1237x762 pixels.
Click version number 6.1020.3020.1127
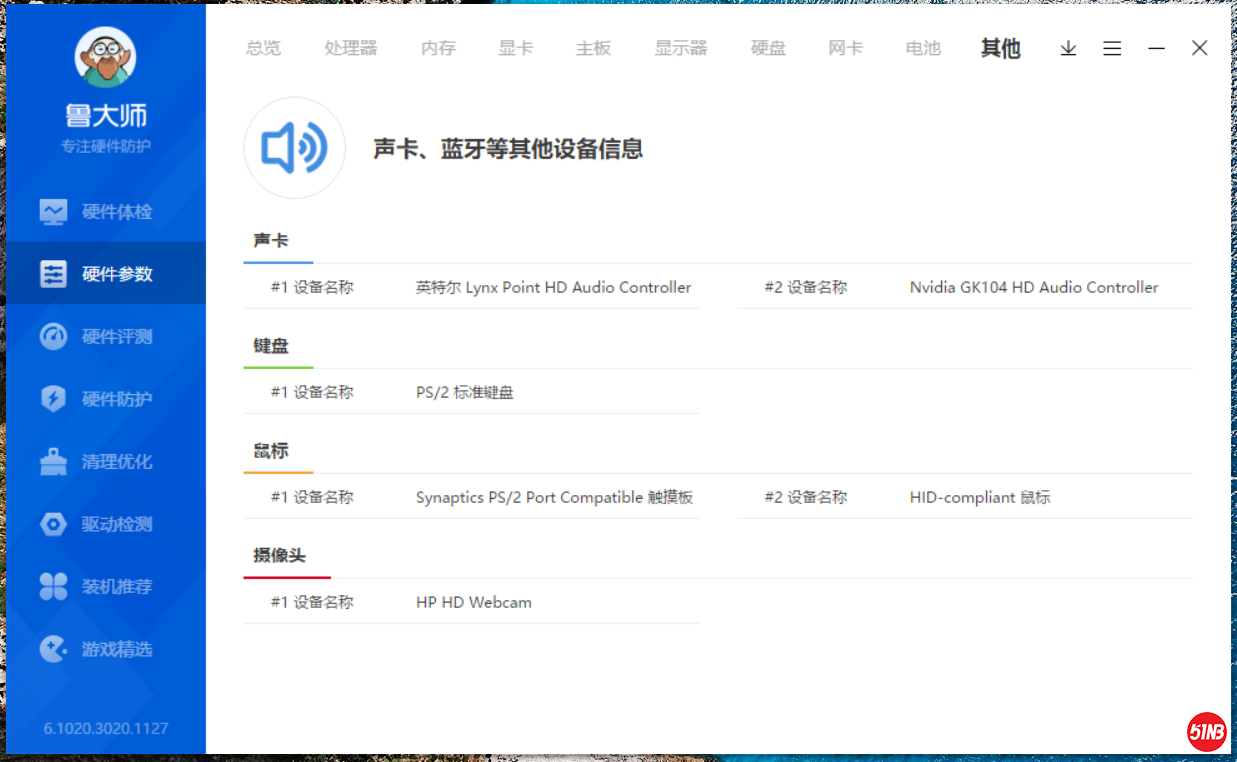[x=106, y=728]
